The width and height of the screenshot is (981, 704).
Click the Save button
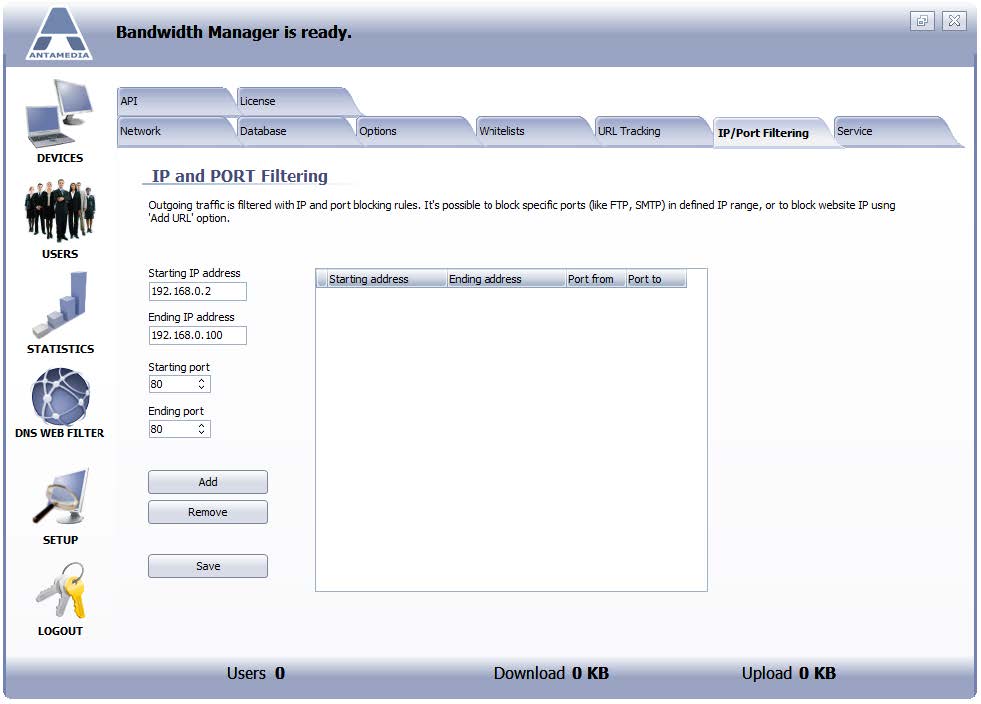coord(208,566)
